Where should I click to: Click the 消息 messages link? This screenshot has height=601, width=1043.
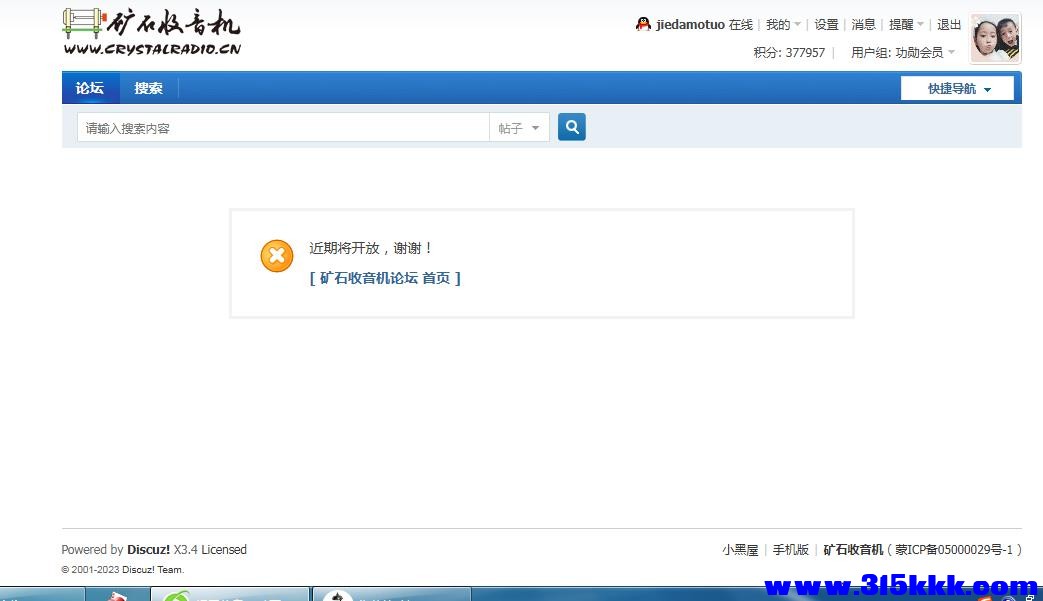click(x=863, y=24)
